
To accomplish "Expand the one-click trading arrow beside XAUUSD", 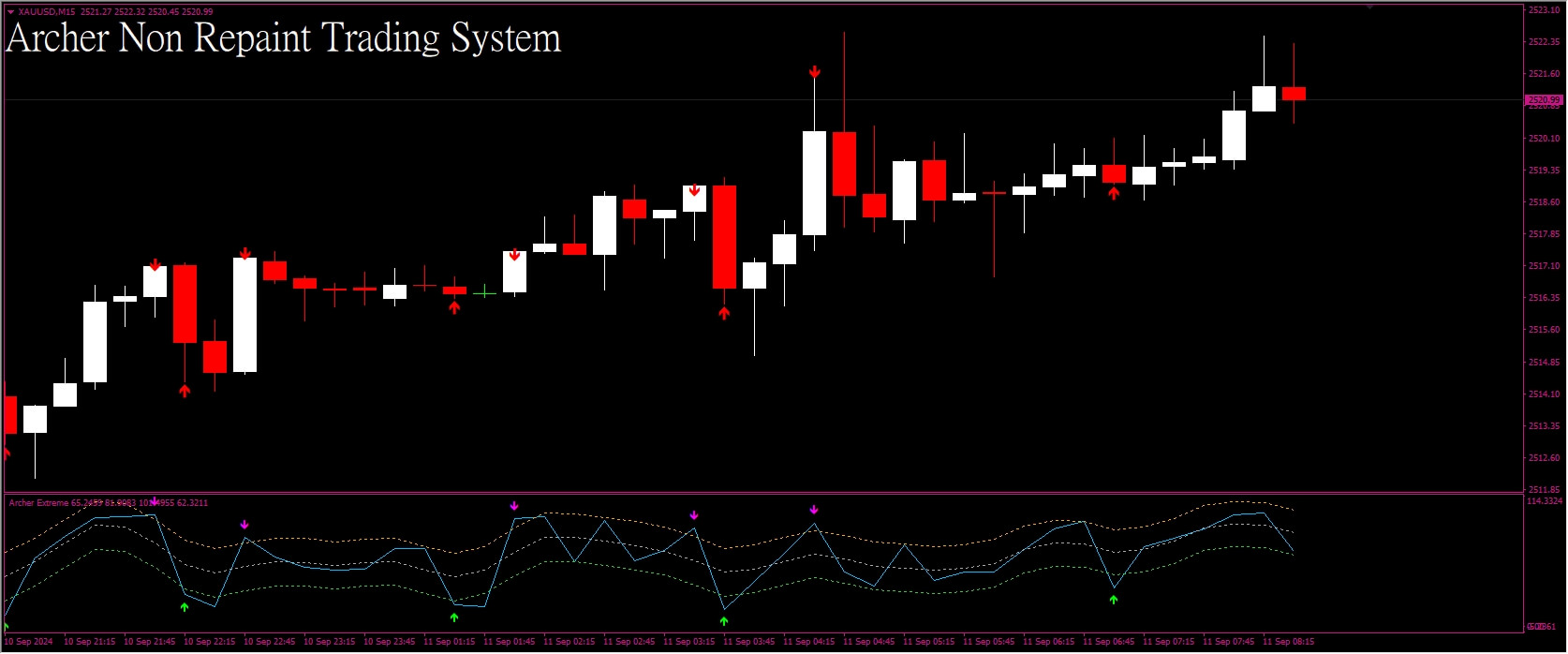I will point(10,12).
